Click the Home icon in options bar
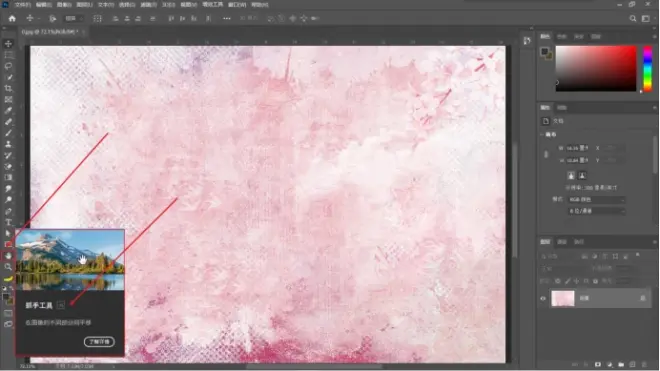660x371 pixels. [x=12, y=19]
